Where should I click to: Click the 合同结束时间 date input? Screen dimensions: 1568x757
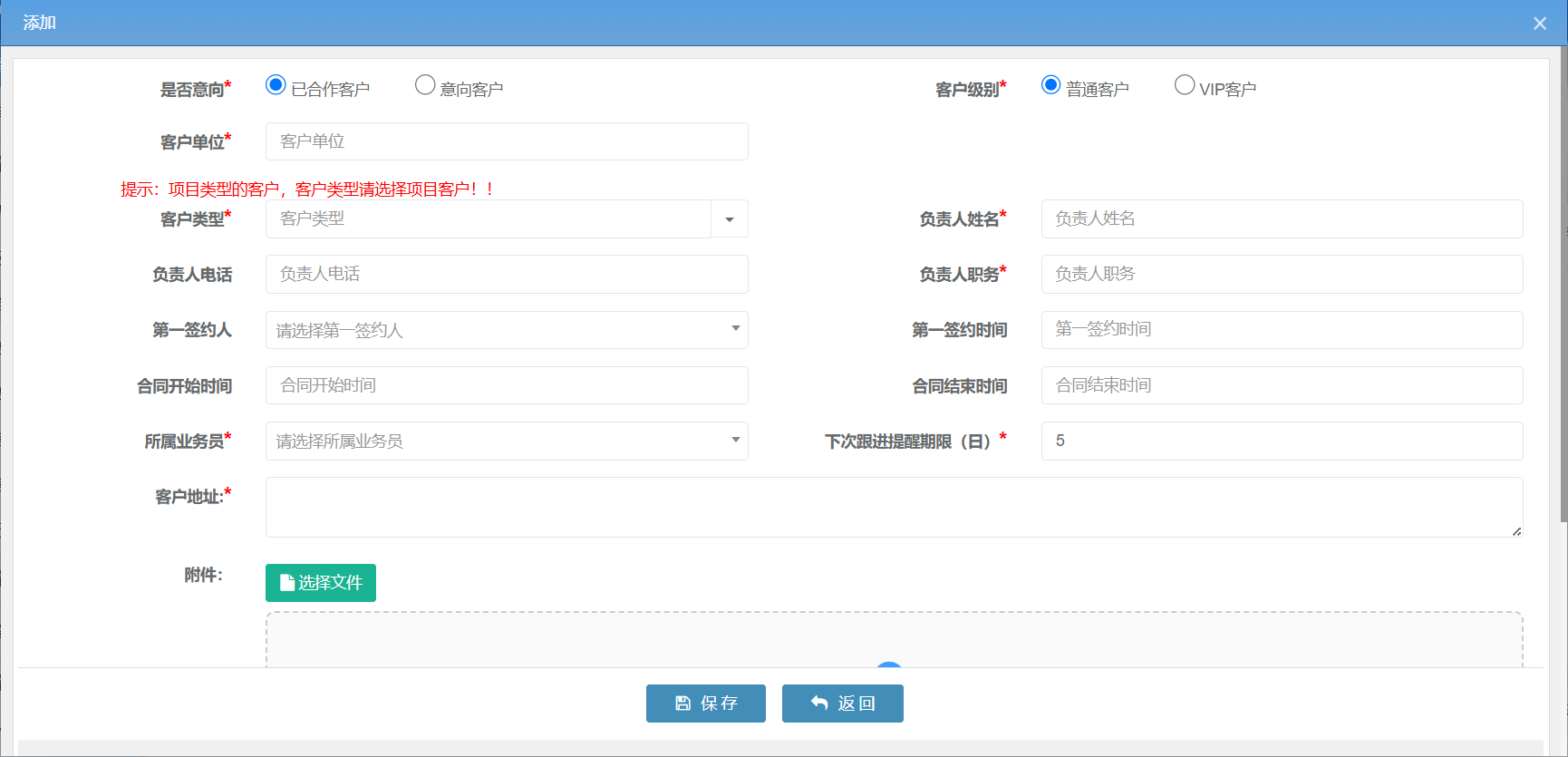click(x=1282, y=385)
